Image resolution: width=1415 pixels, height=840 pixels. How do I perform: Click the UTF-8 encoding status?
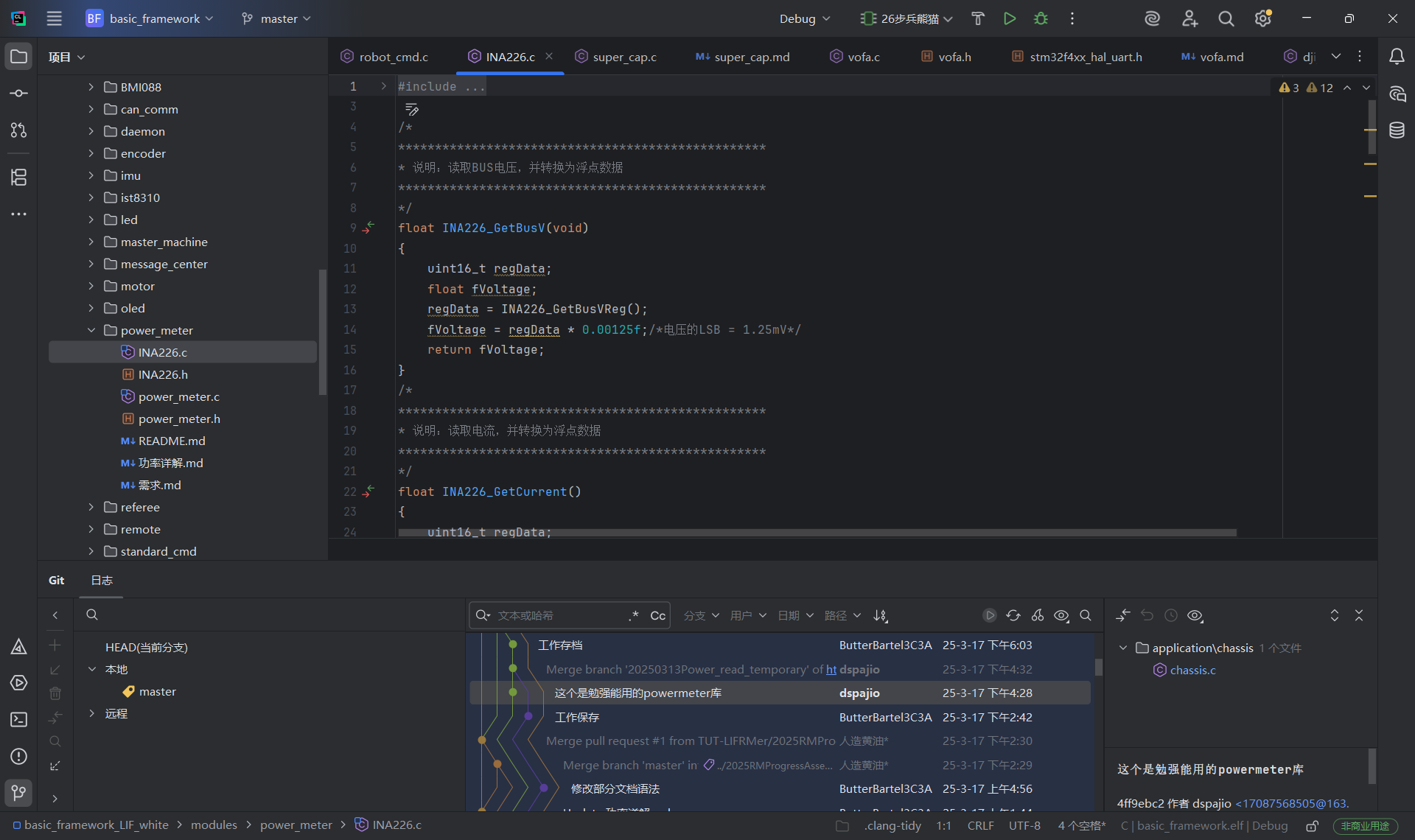[1024, 826]
